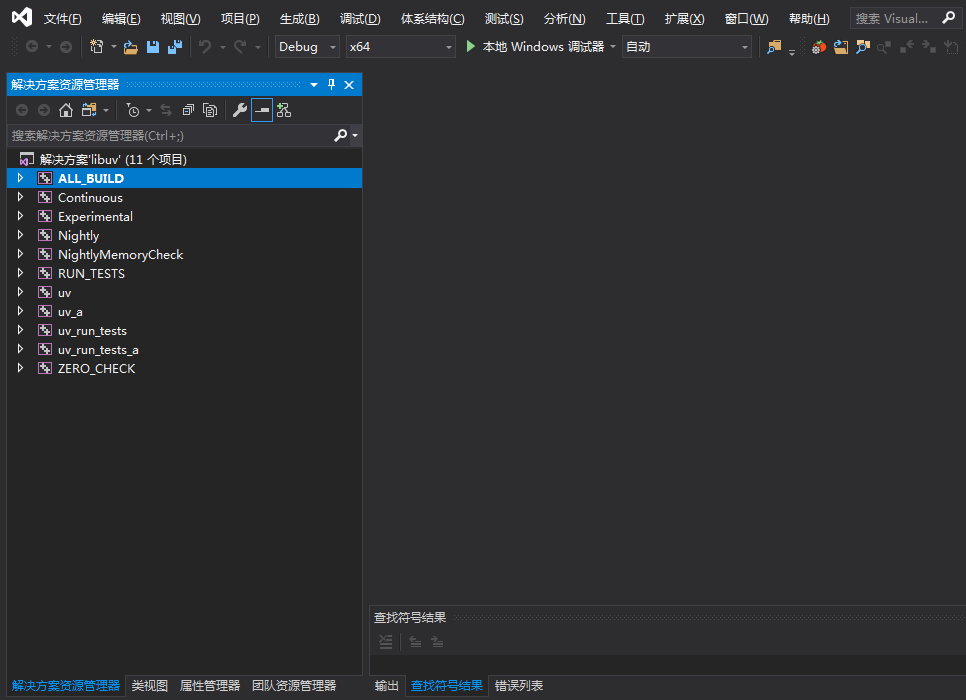
Task: Open the Properties wrench icon in Solution Explorer
Action: pos(240,110)
